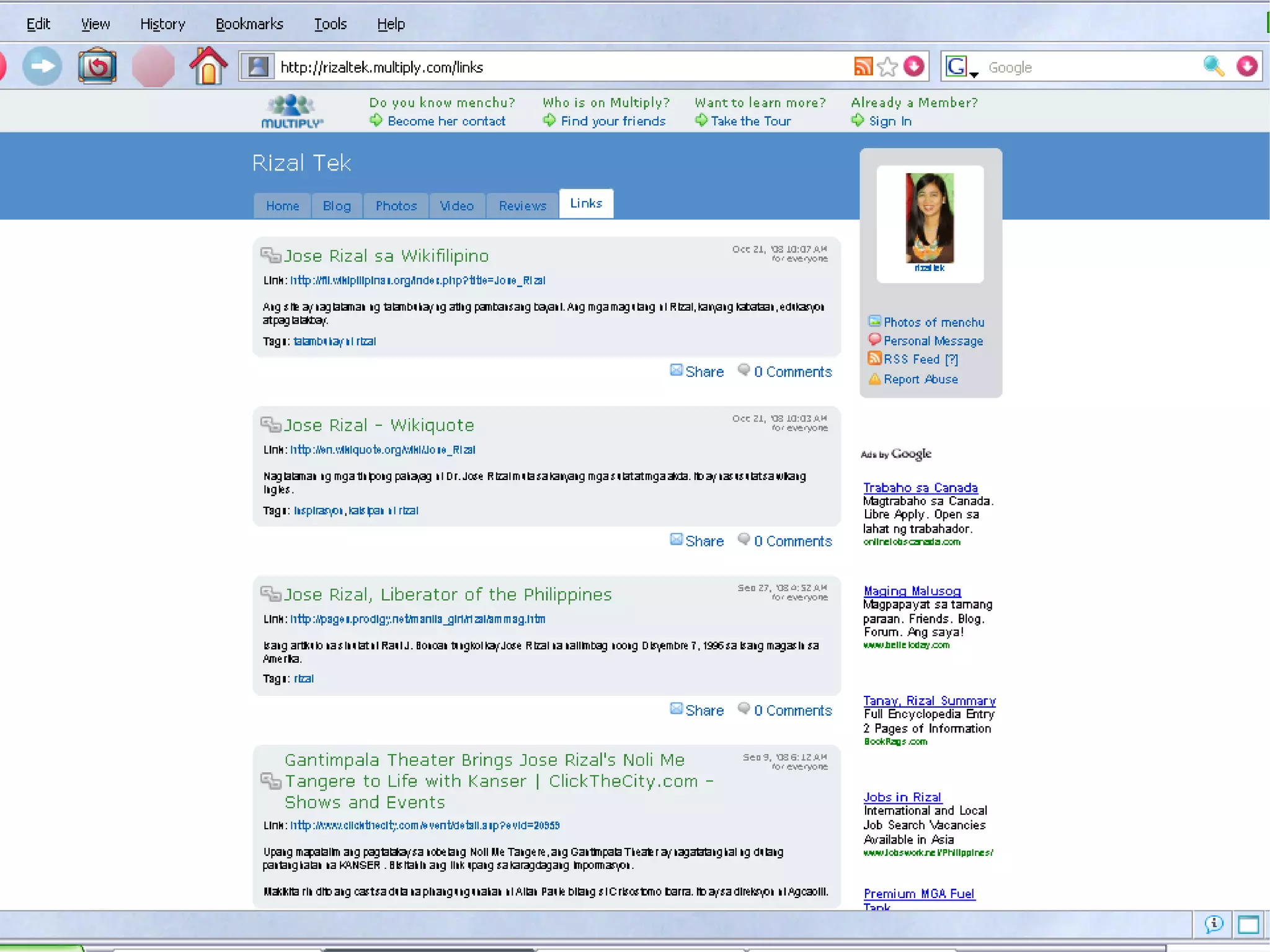Viewport: 1270px width, 952px height.
Task: Click the Sign In link
Action: (x=890, y=122)
